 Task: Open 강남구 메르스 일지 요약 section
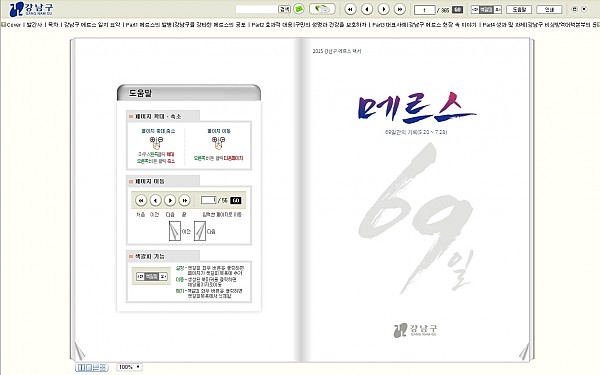click(x=92, y=25)
